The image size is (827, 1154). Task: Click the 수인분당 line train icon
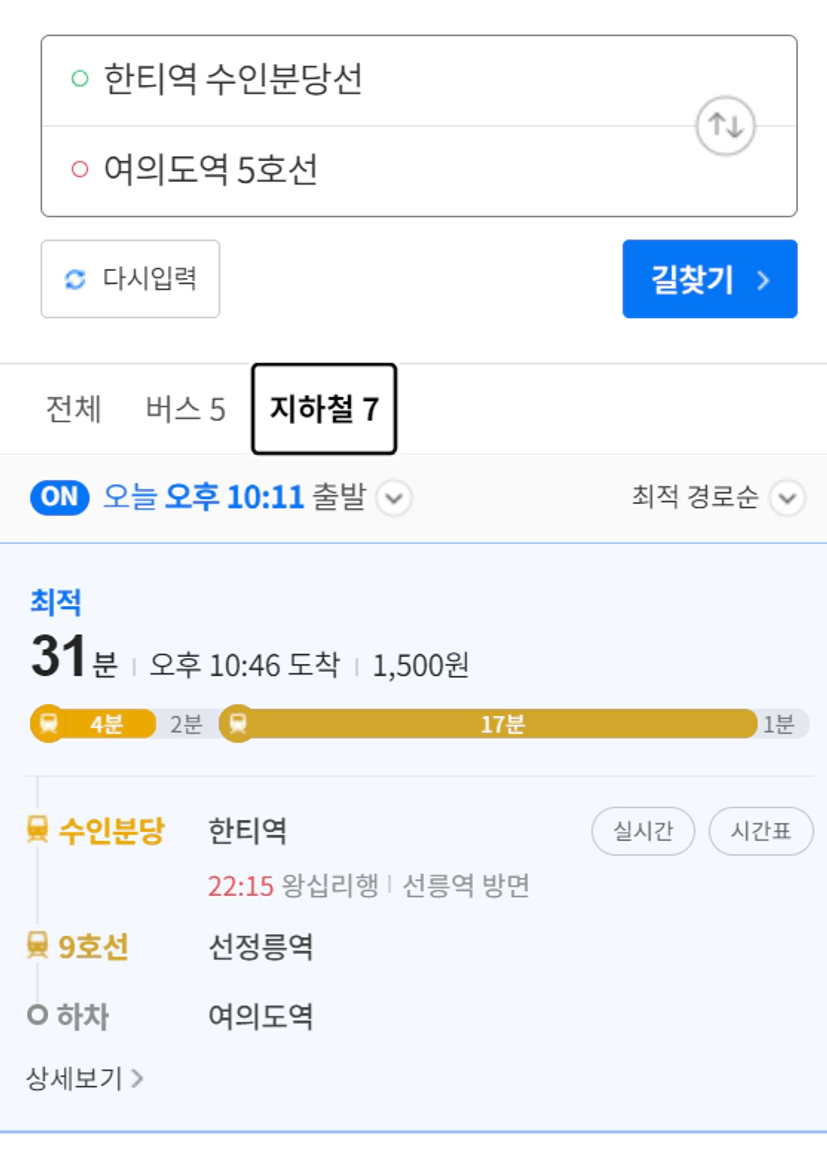point(38,829)
